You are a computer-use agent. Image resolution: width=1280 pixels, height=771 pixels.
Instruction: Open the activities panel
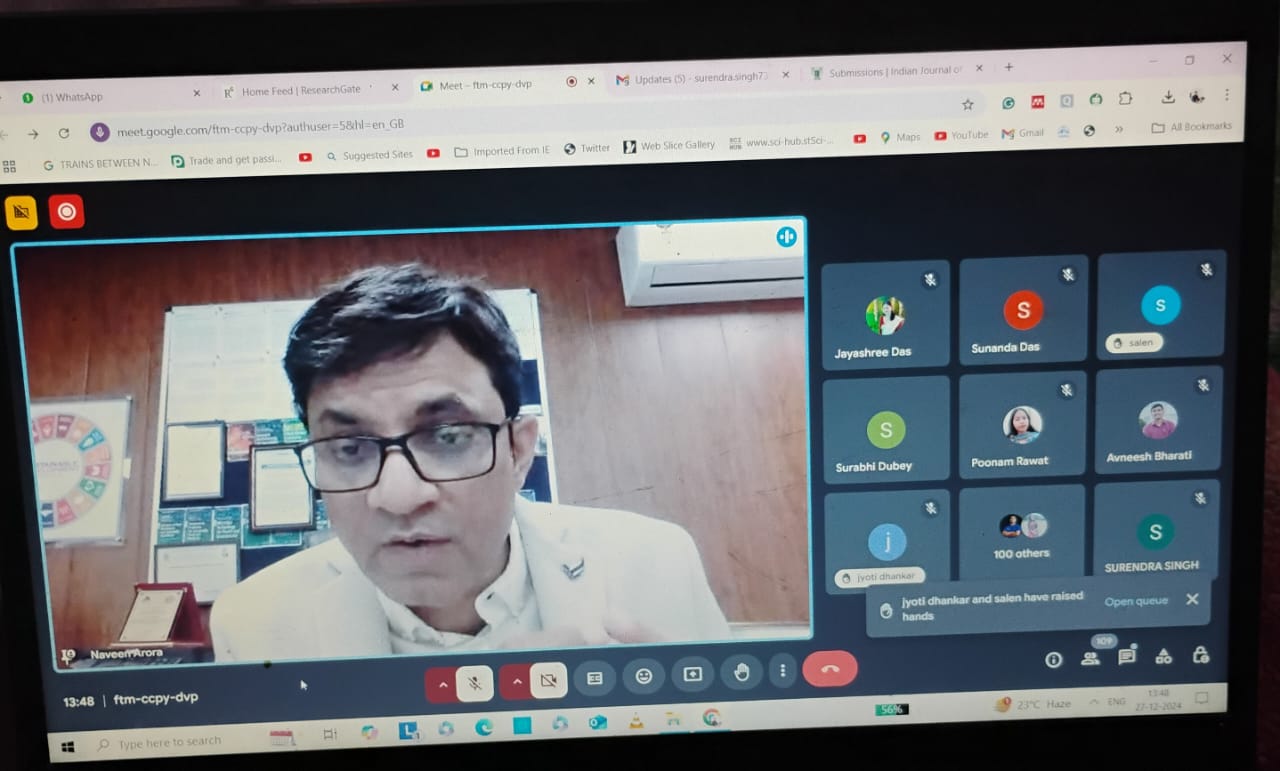1163,656
